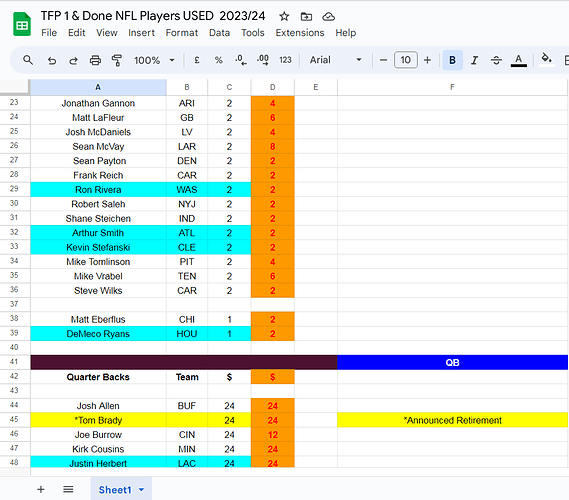Click the cell 'Ron Rivera'
Image resolution: width=569 pixels, height=500 pixels.
(x=98, y=190)
